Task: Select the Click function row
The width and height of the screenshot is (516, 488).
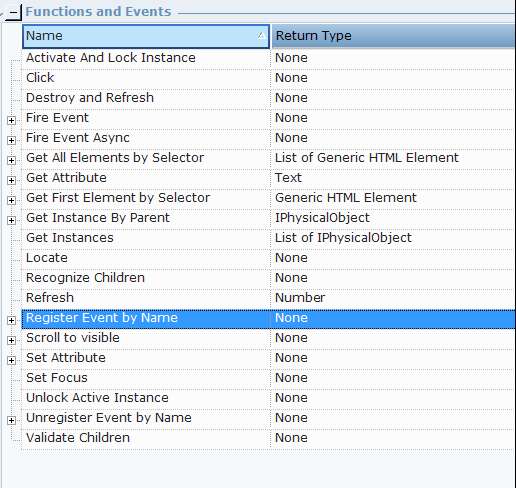Action: [x=268, y=78]
